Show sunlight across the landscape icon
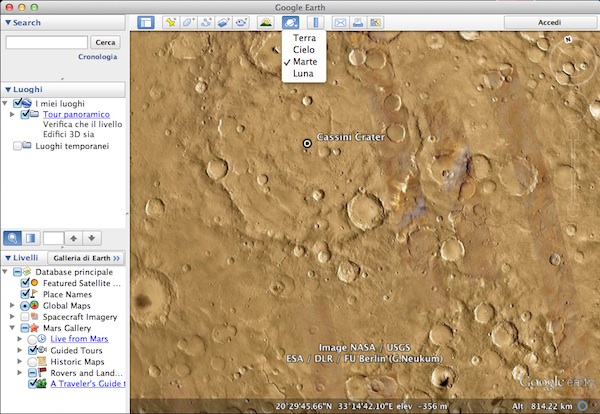 click(266, 22)
